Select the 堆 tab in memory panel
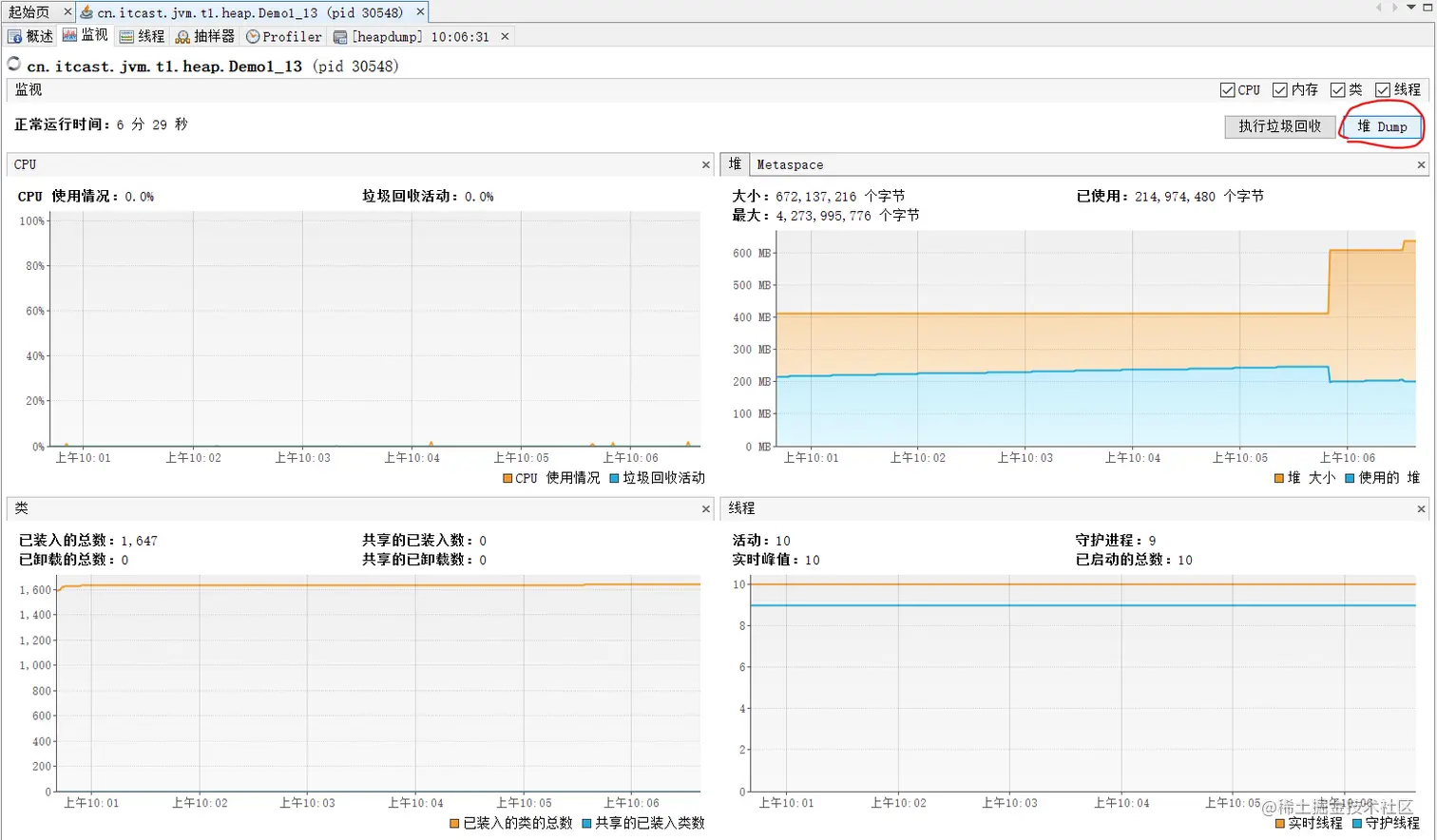Viewport: 1437px width, 840px height. 735,164
